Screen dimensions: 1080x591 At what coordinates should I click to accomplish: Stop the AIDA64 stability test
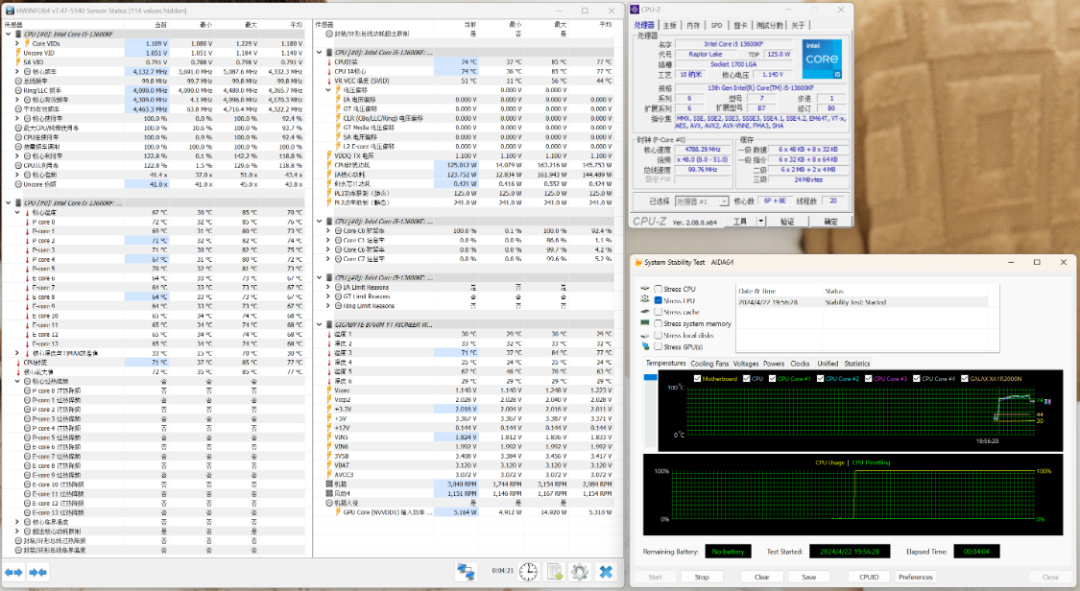[702, 577]
